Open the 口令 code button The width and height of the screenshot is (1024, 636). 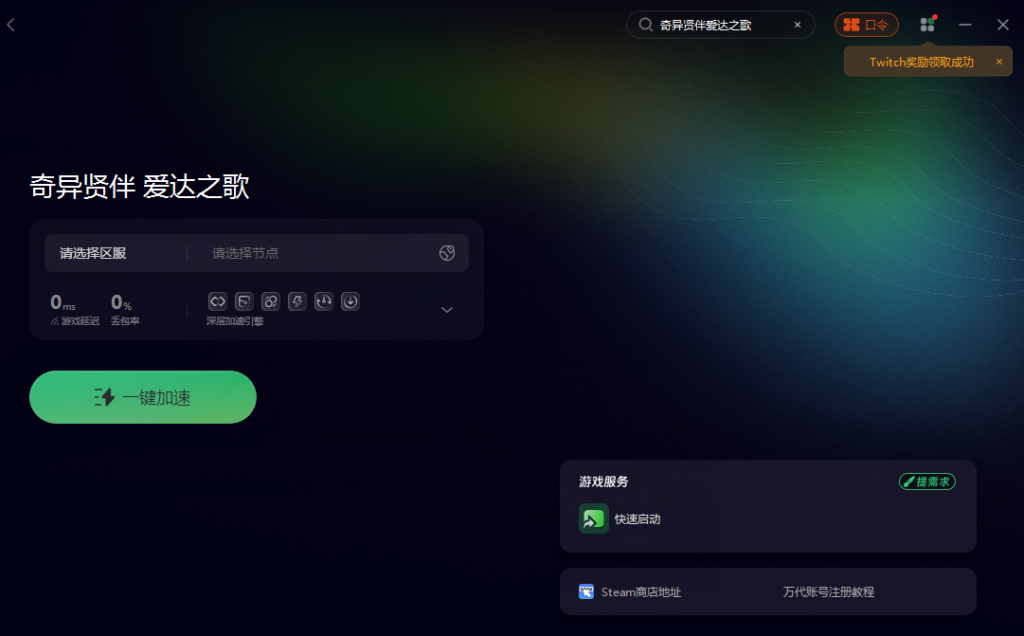pyautogui.click(x=866, y=25)
